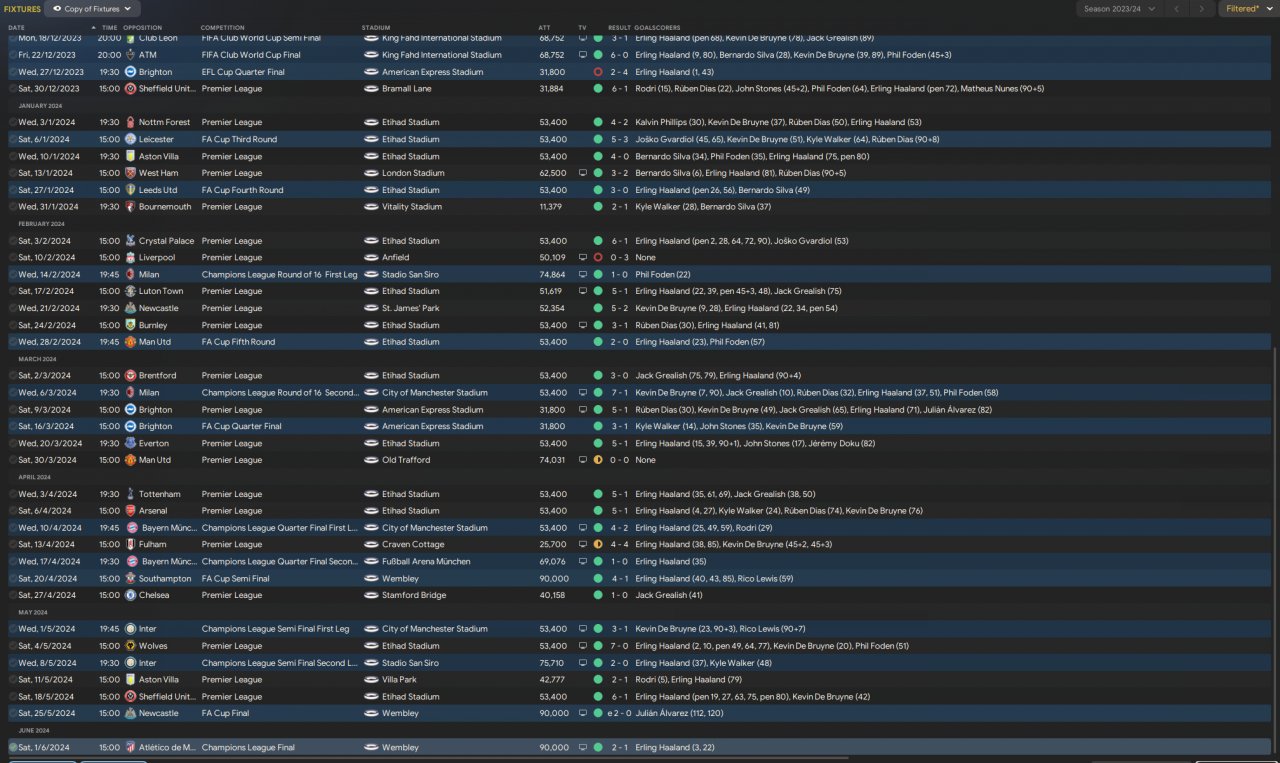Click the Chelsea club badge
Viewport: 1280px width, 763px height.
pyautogui.click(x=130, y=595)
